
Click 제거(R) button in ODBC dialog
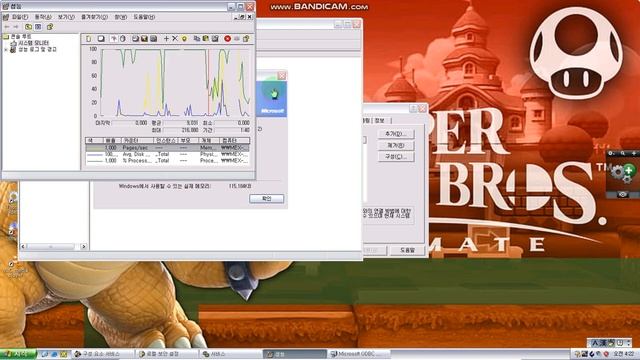tap(396, 145)
